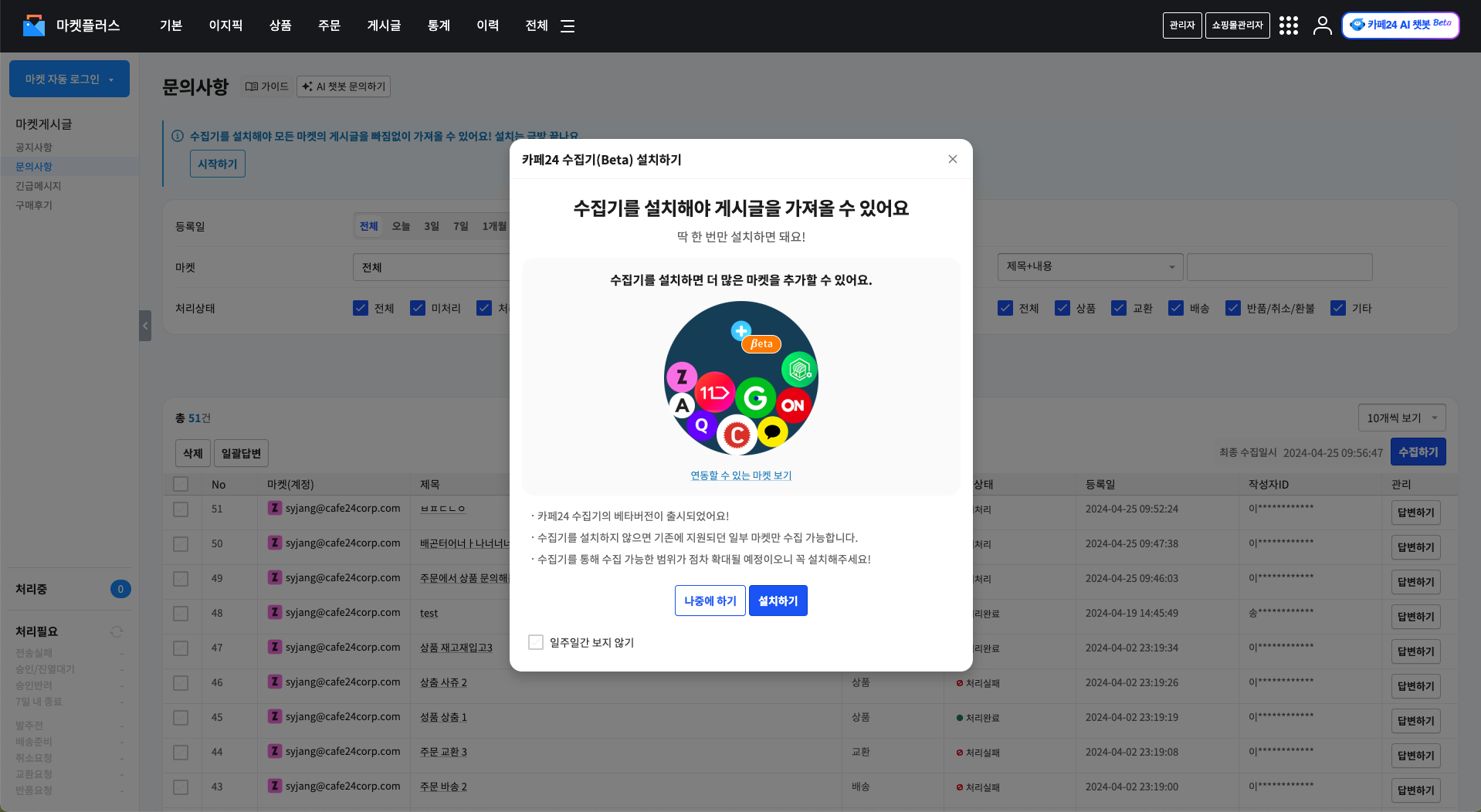This screenshot has height=812, width=1481.
Task: Open the hamburger menu next to 전체
Action: pos(568,26)
